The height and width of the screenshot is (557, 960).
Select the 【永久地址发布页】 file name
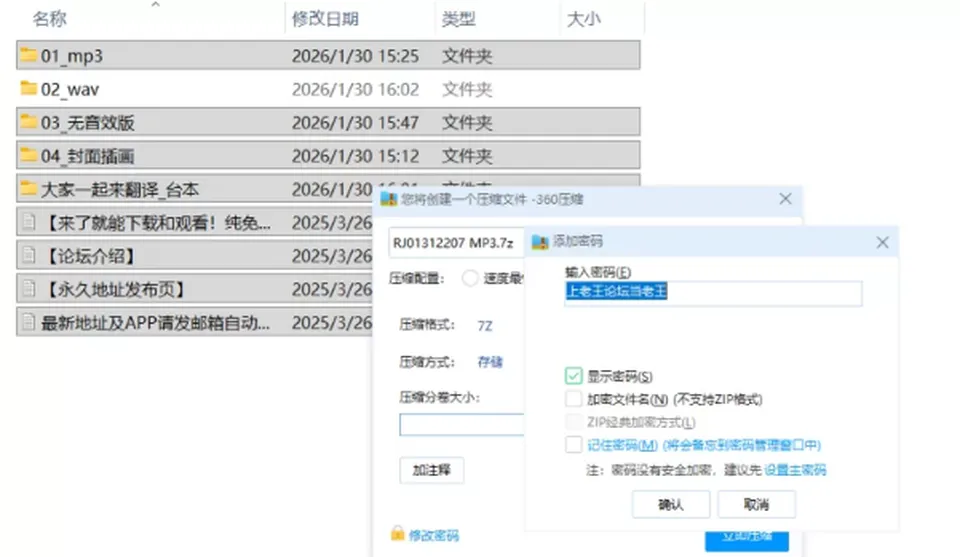tap(116, 289)
